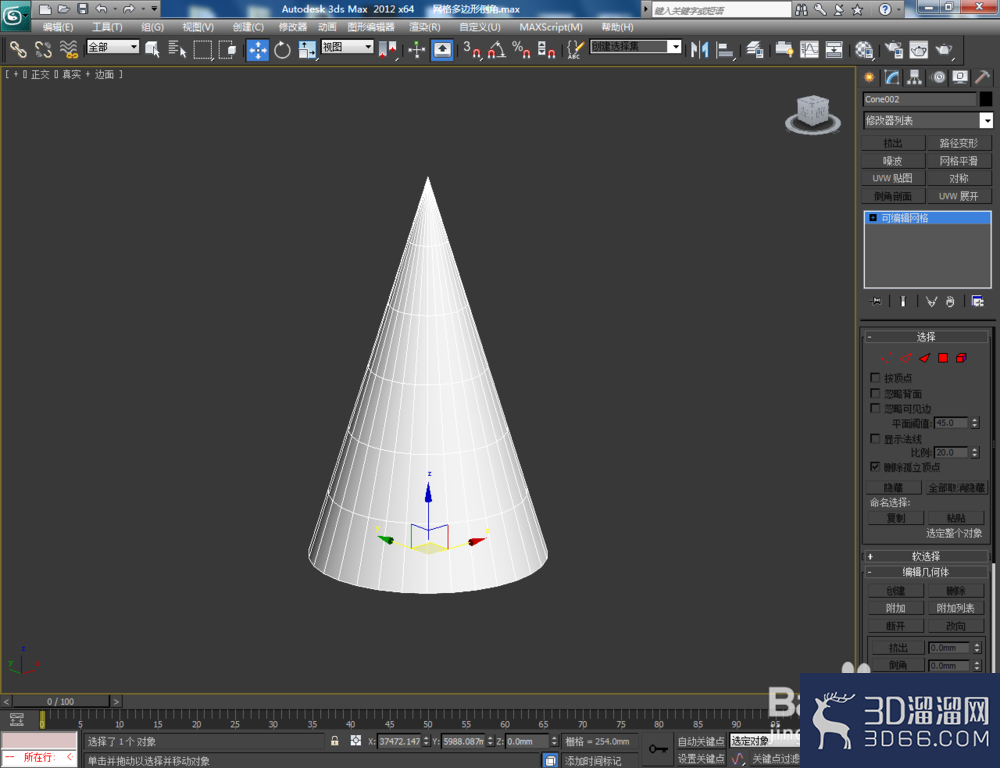Collapse the 编辑几何体 rollout

[x=925, y=572]
